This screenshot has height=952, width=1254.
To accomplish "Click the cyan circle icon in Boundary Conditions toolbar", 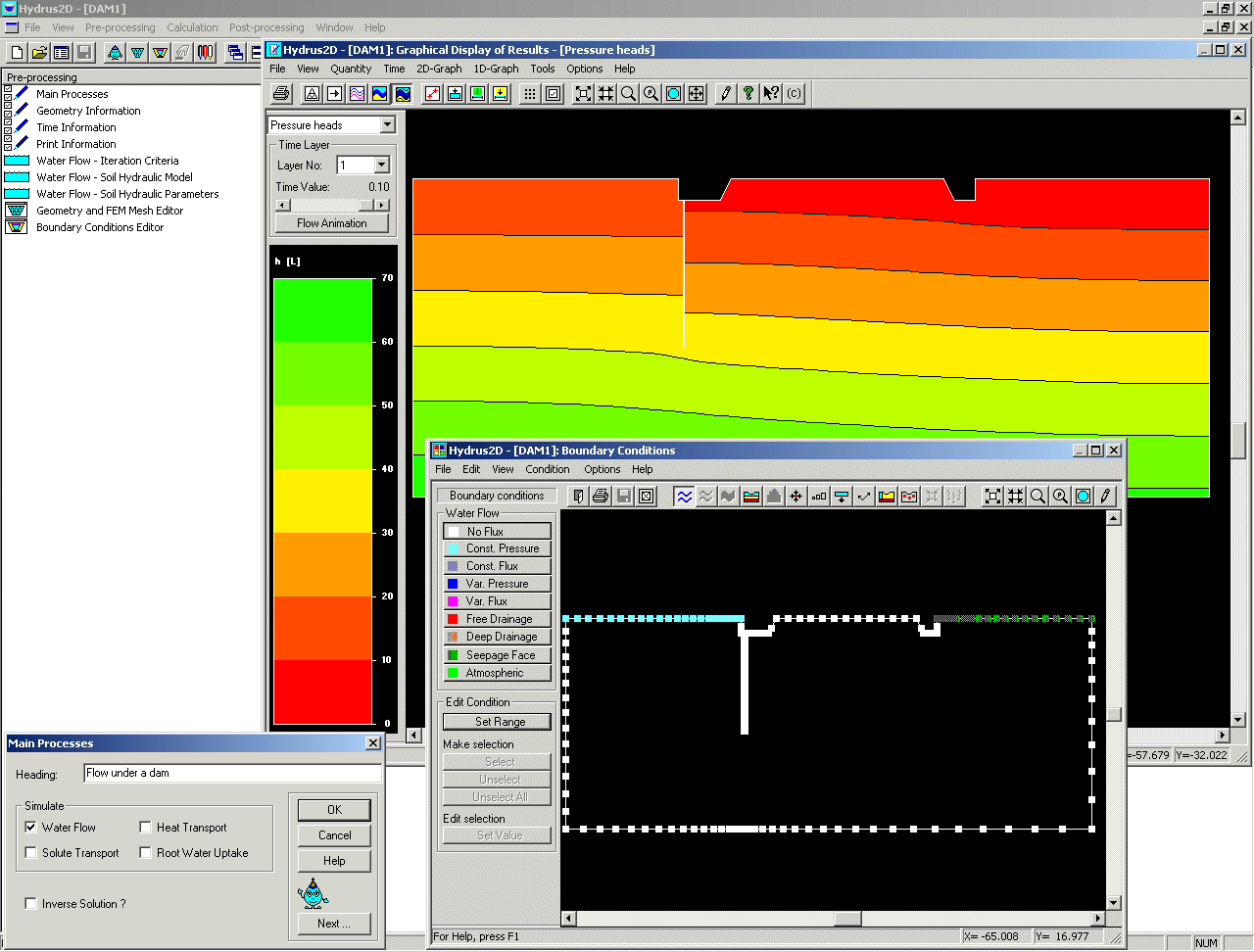I will click(x=1083, y=497).
